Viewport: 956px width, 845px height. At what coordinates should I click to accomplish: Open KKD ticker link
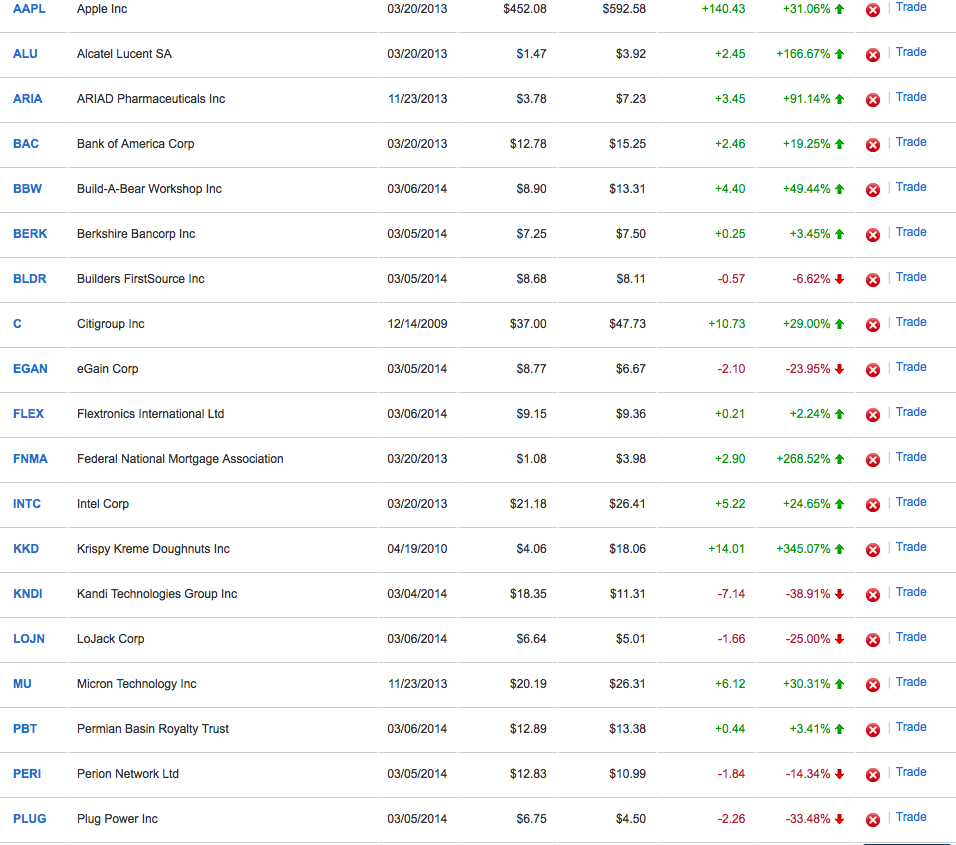(x=26, y=549)
